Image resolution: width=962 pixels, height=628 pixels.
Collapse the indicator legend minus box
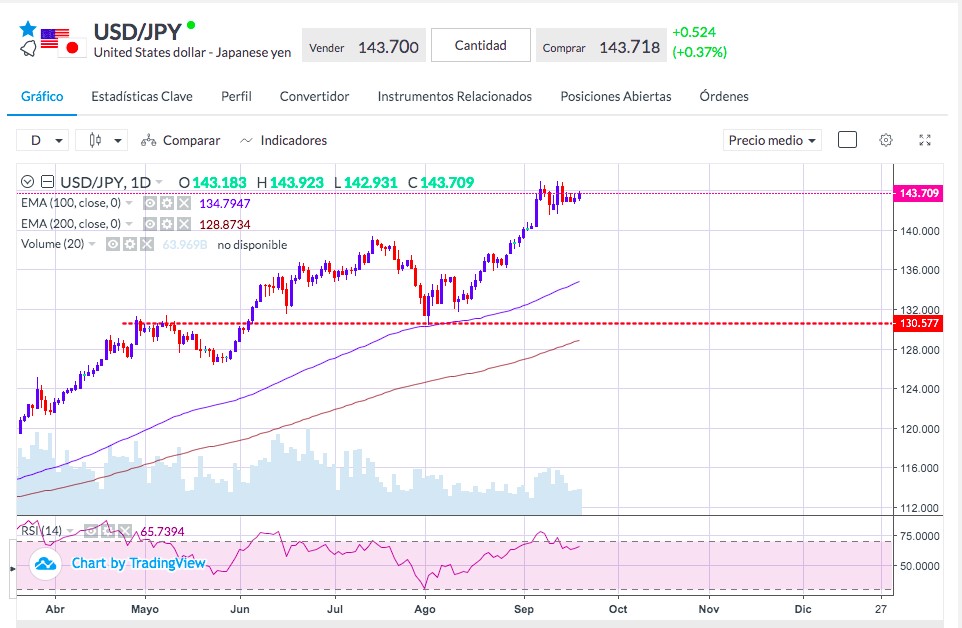click(47, 182)
